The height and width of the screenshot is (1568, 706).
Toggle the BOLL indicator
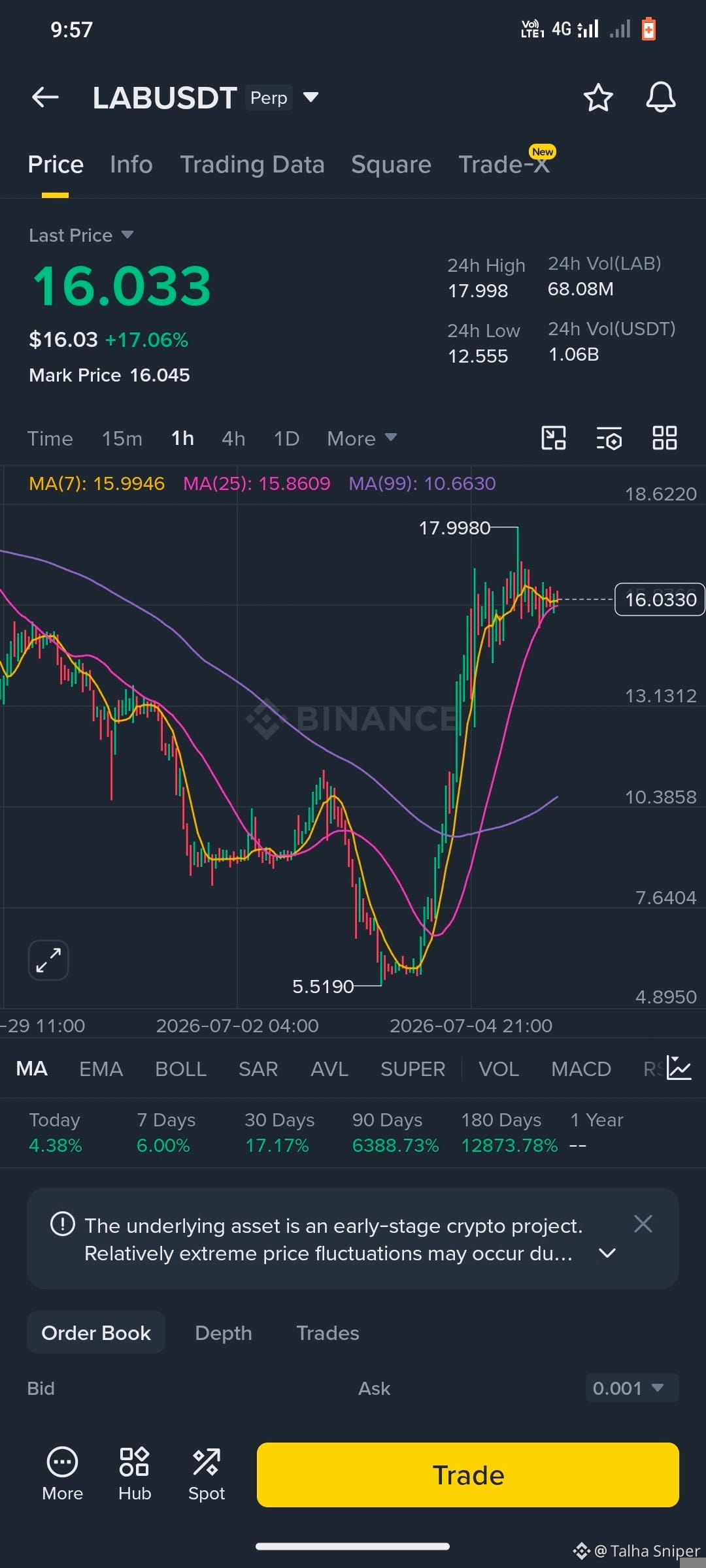click(180, 1069)
